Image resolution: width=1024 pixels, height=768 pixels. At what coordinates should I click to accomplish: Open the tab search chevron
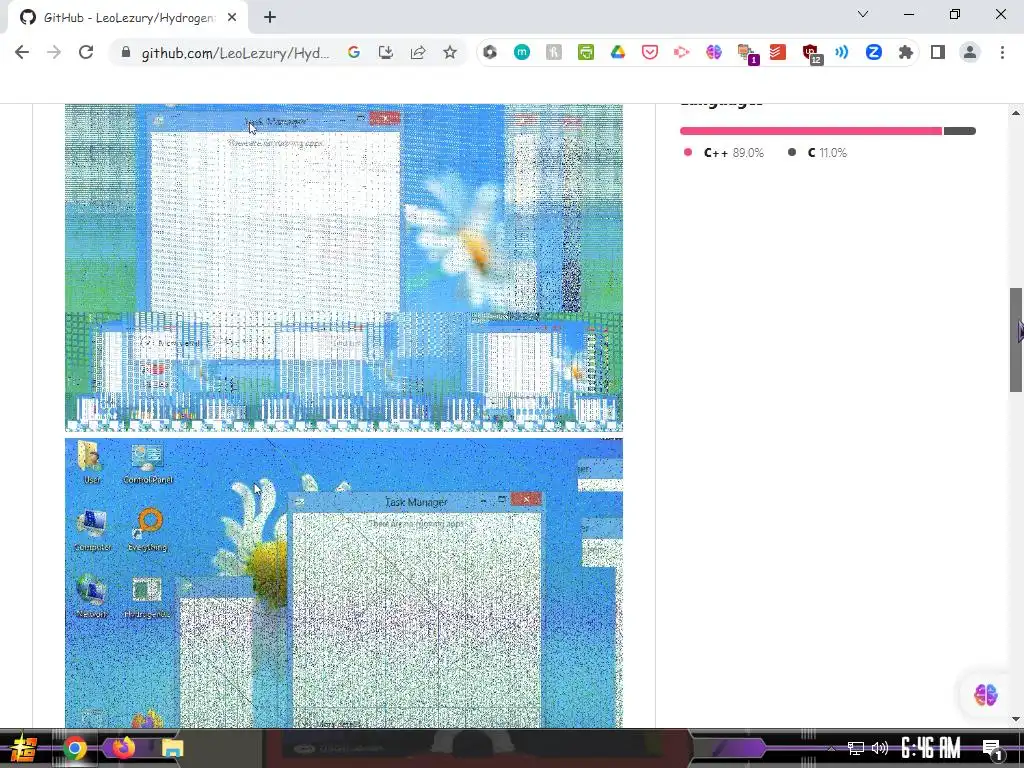pos(863,14)
